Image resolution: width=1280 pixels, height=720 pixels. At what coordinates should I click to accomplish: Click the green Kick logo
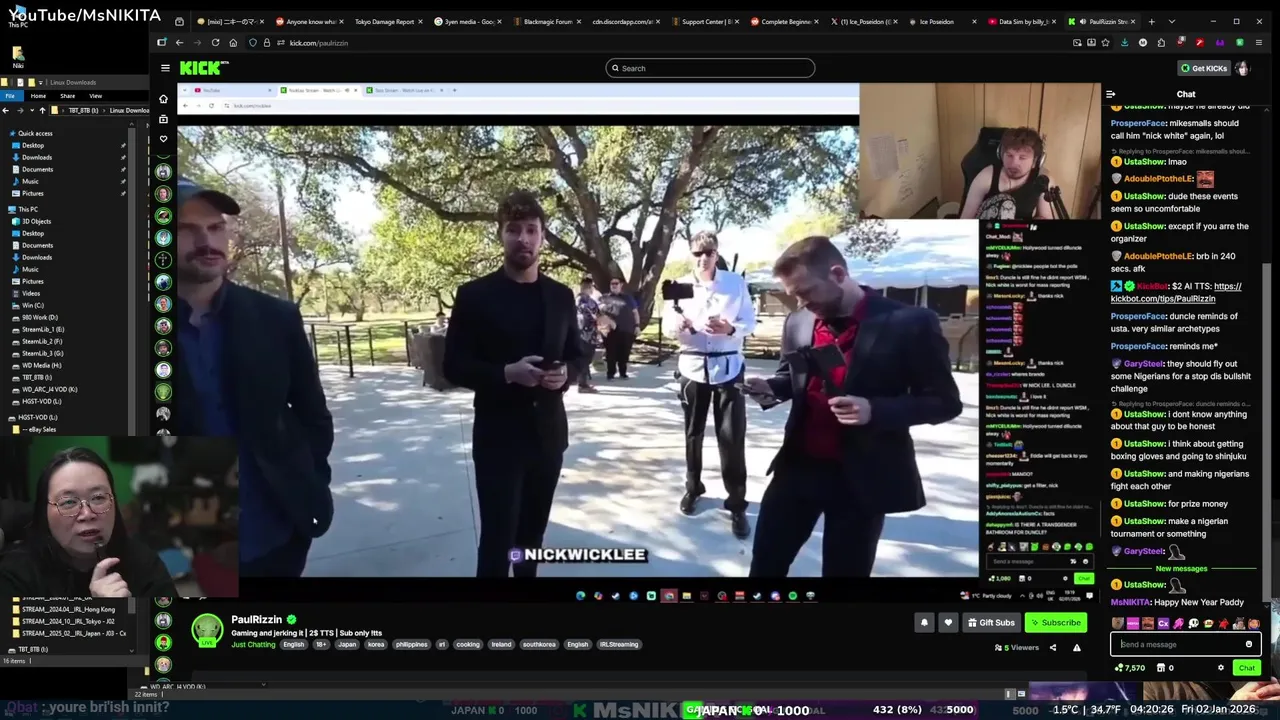coord(203,68)
